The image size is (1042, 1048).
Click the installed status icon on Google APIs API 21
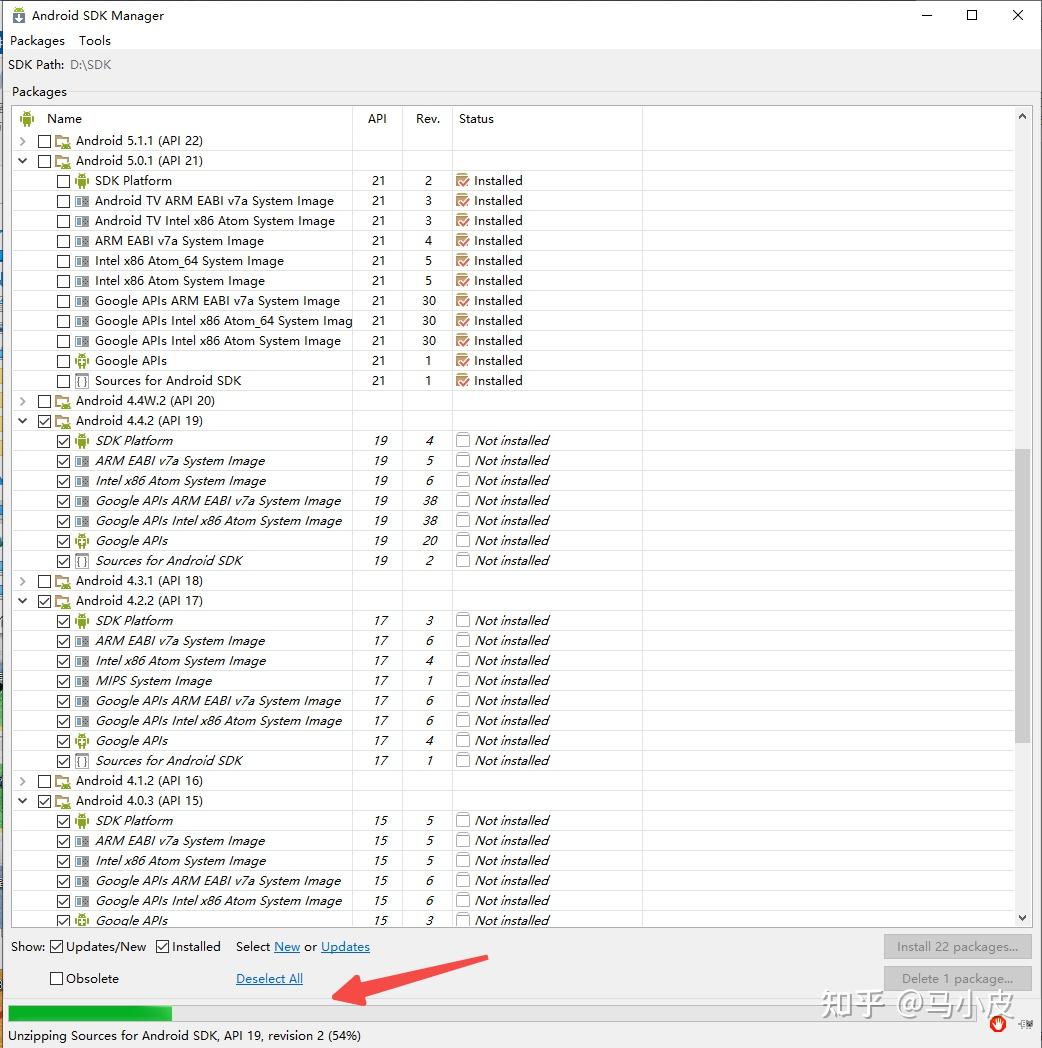pyautogui.click(x=463, y=361)
